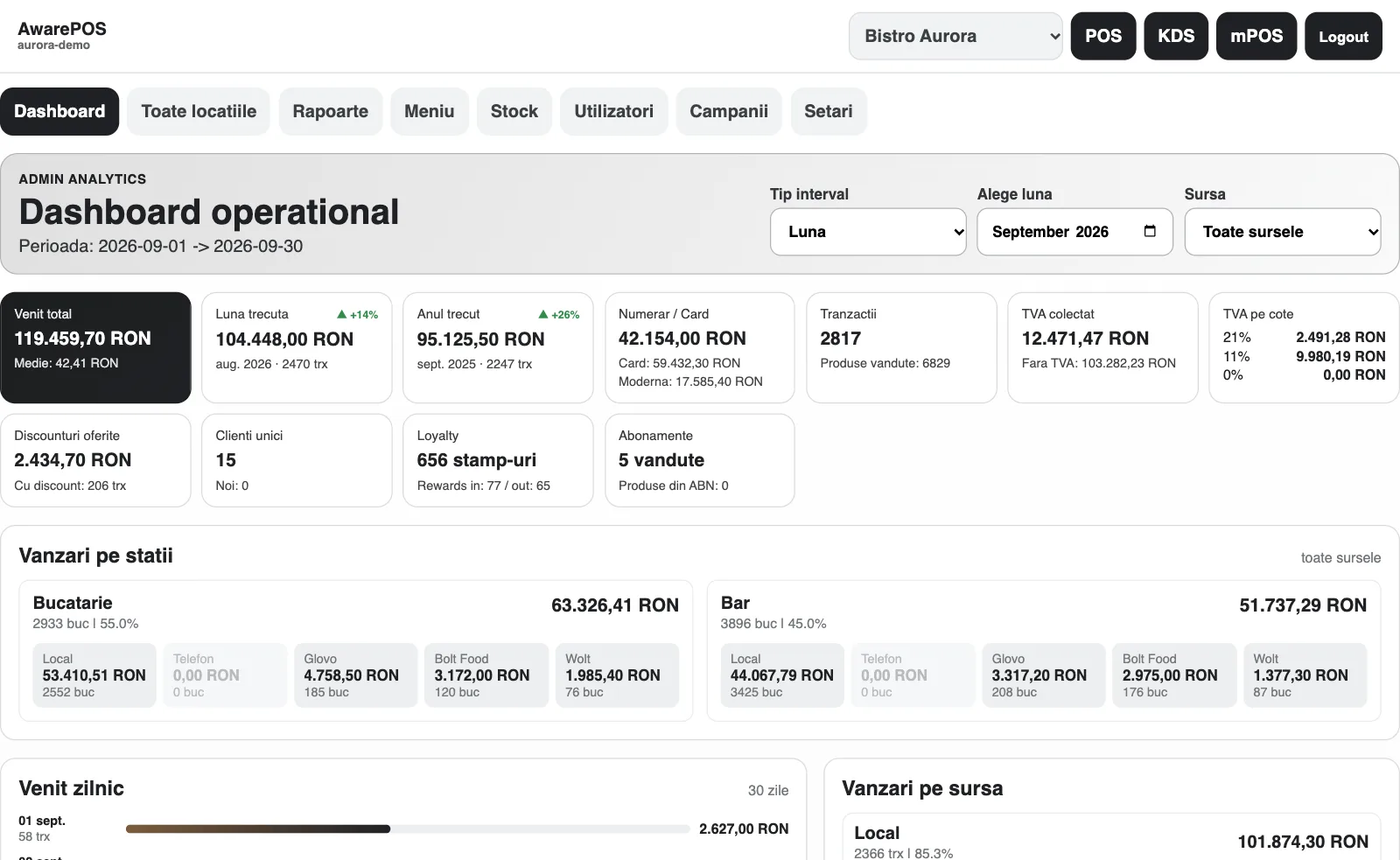Click Bar Bolt Food 2.975,00 RON tile

1174,675
